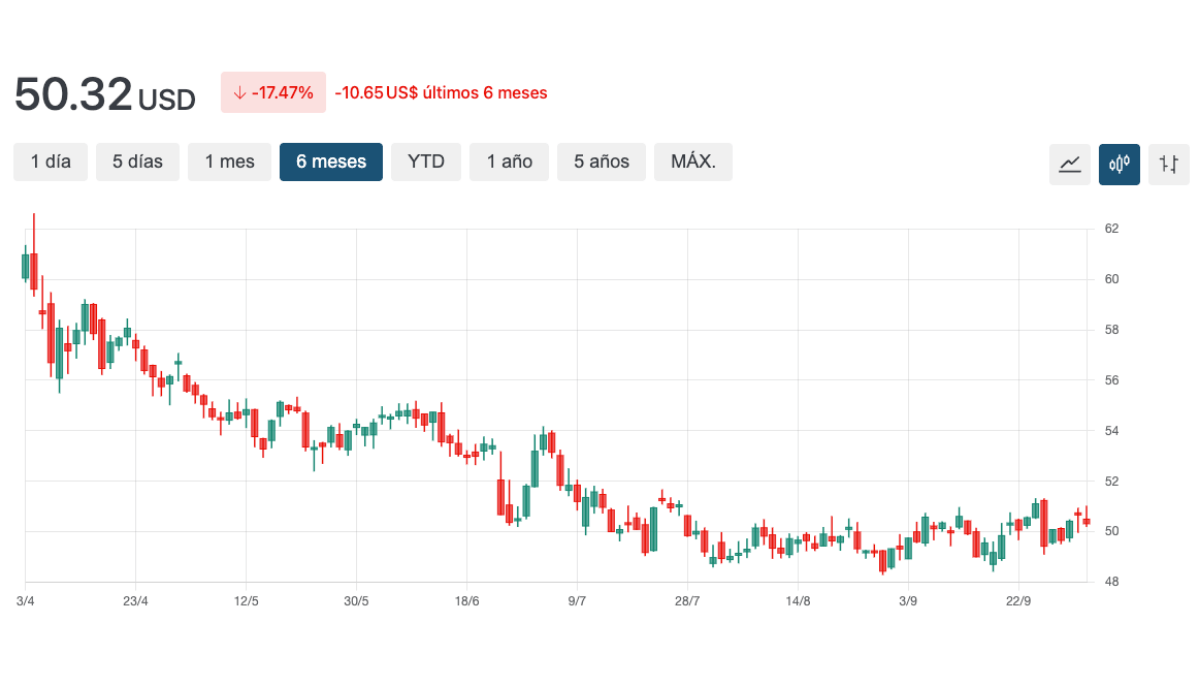Image resolution: width=1200 pixels, height=675 pixels.
Task: Click the -17.47% change badge
Action: (273, 93)
